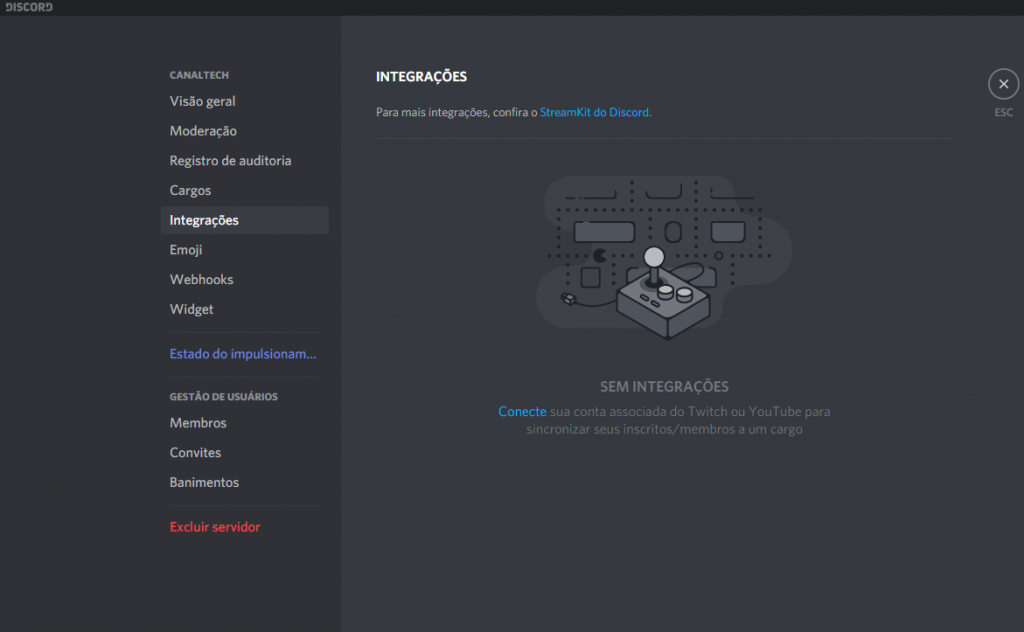Click the SEM INTEGRAÇÕES heading
1024x632 pixels.
pyautogui.click(x=664, y=387)
